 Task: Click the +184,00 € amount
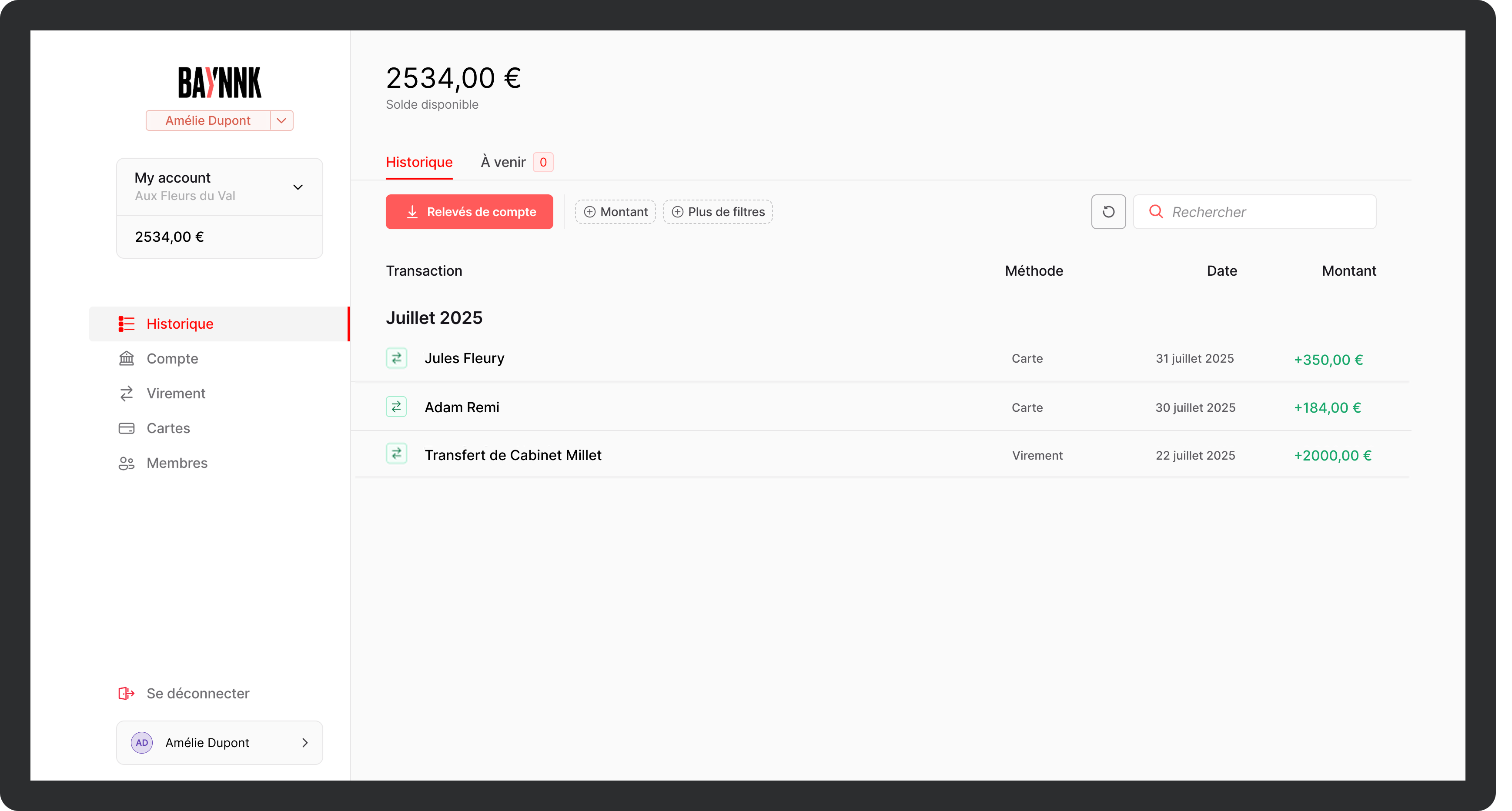tap(1327, 408)
